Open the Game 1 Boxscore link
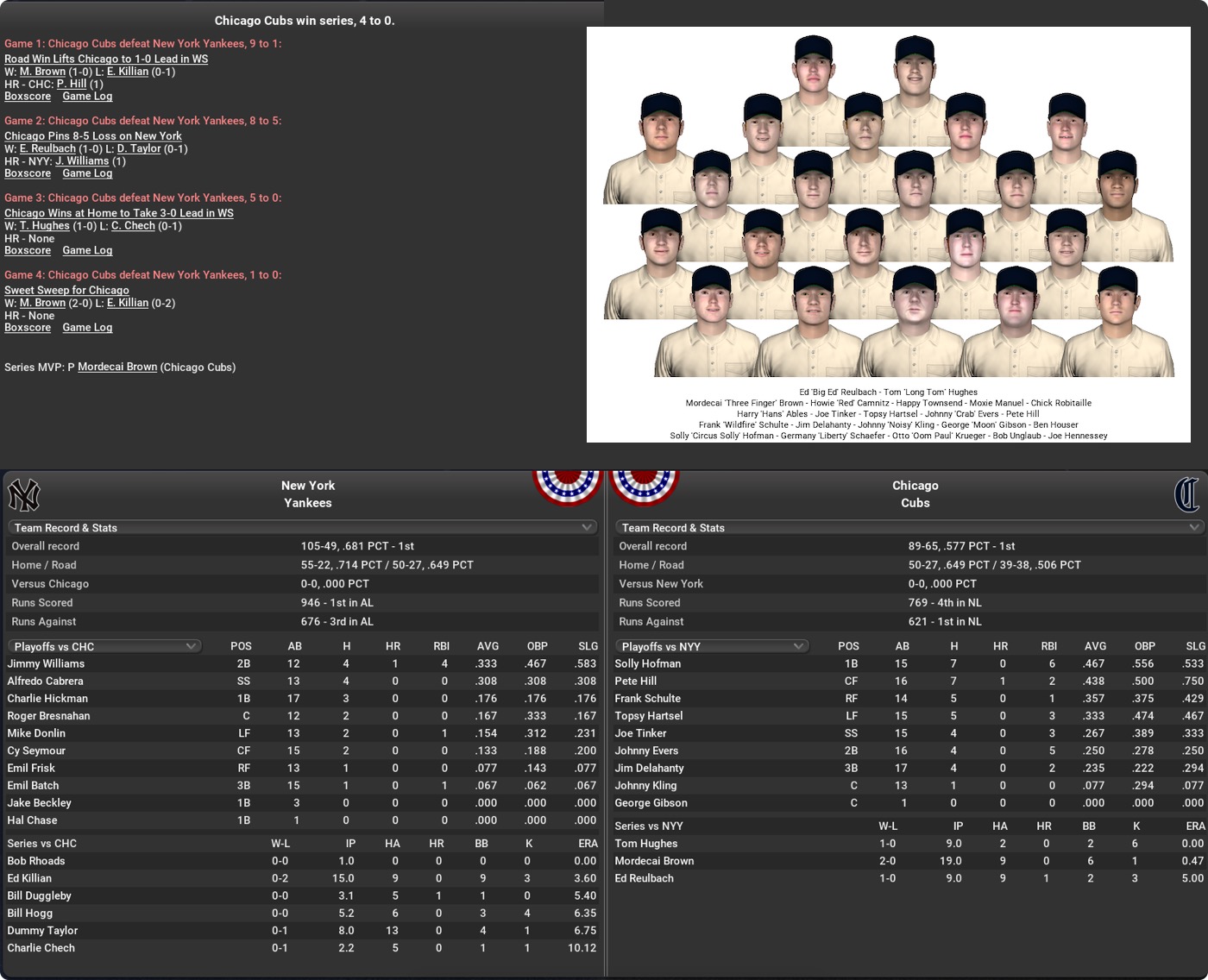The height and width of the screenshot is (980, 1208). coord(28,97)
